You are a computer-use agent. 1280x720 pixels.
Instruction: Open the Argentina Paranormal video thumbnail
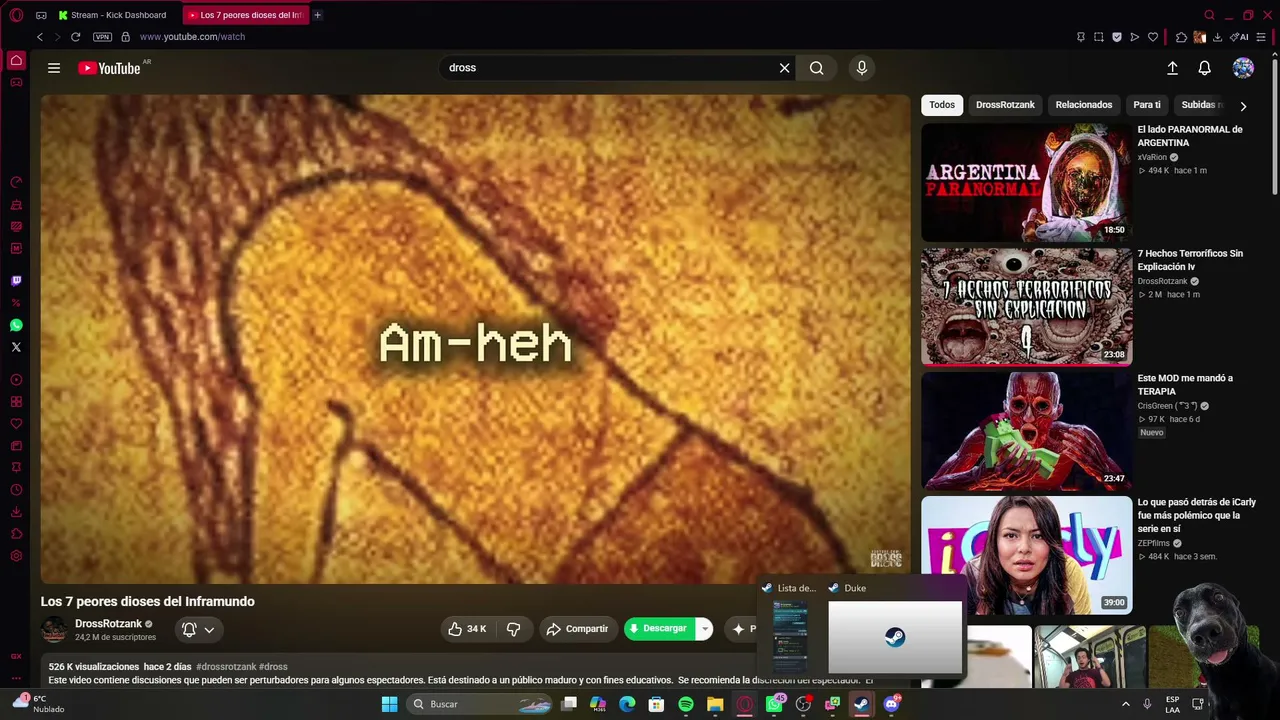coord(1026,182)
